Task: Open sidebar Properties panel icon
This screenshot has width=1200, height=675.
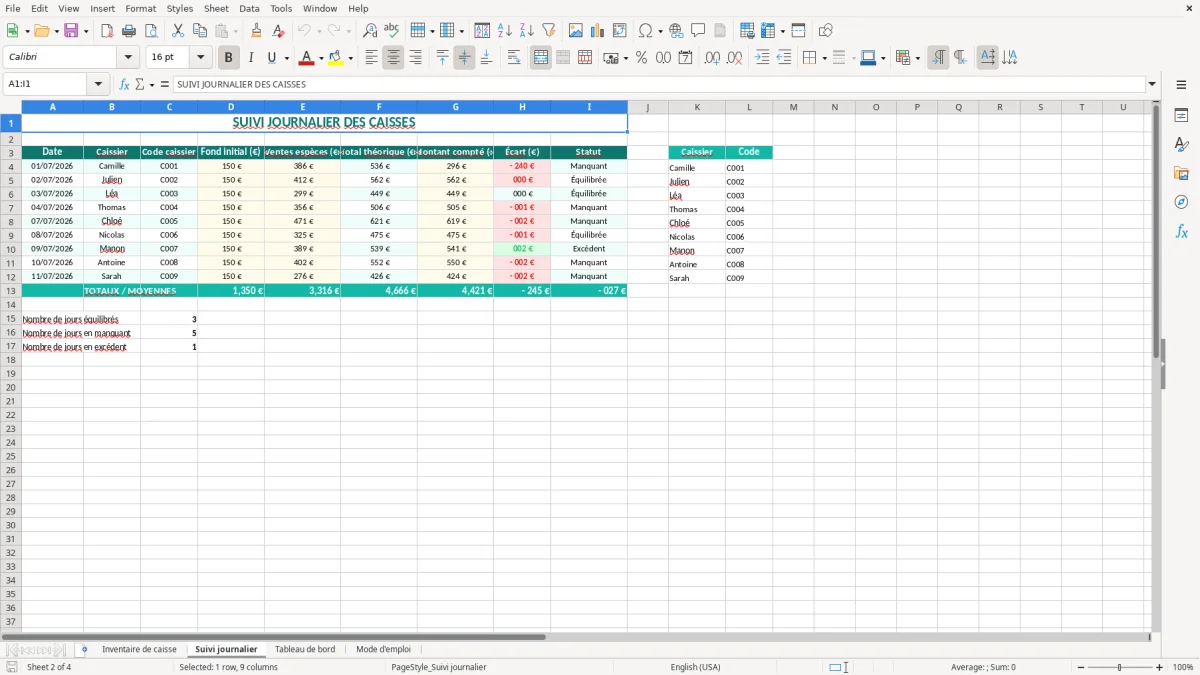Action: (x=1181, y=115)
